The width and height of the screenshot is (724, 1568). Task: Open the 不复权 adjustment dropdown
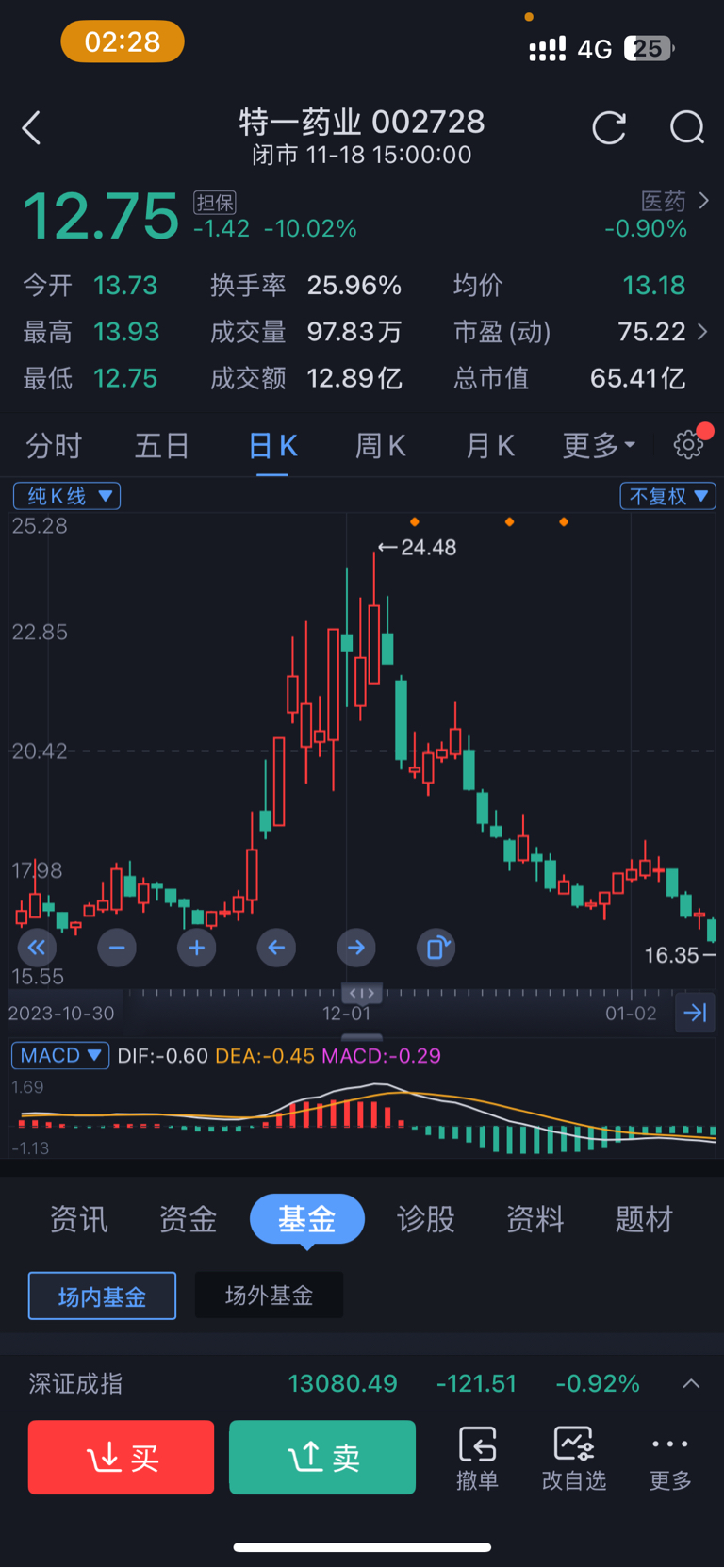pyautogui.click(x=668, y=496)
